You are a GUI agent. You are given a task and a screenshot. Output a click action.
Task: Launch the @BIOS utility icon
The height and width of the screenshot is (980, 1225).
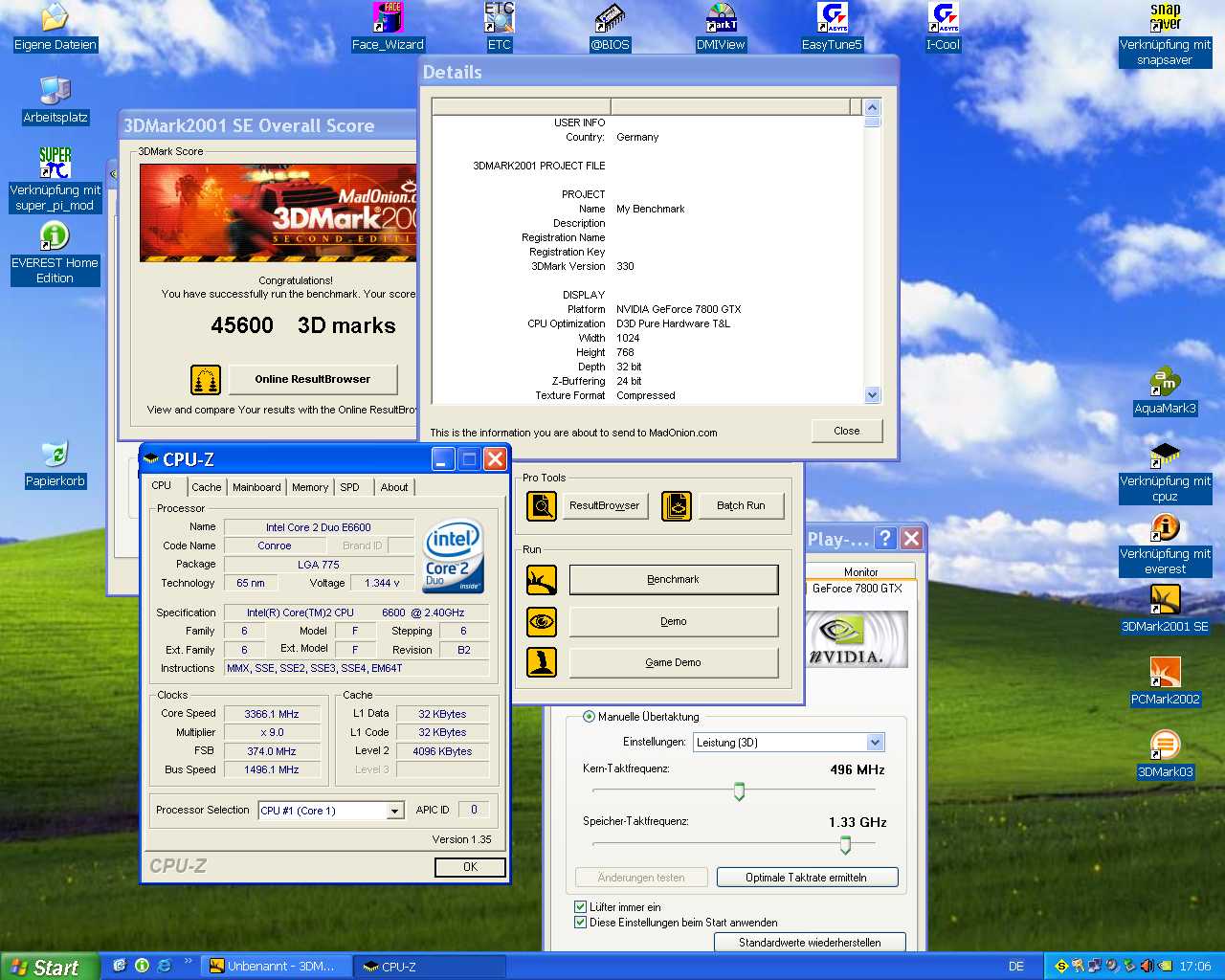tap(610, 27)
